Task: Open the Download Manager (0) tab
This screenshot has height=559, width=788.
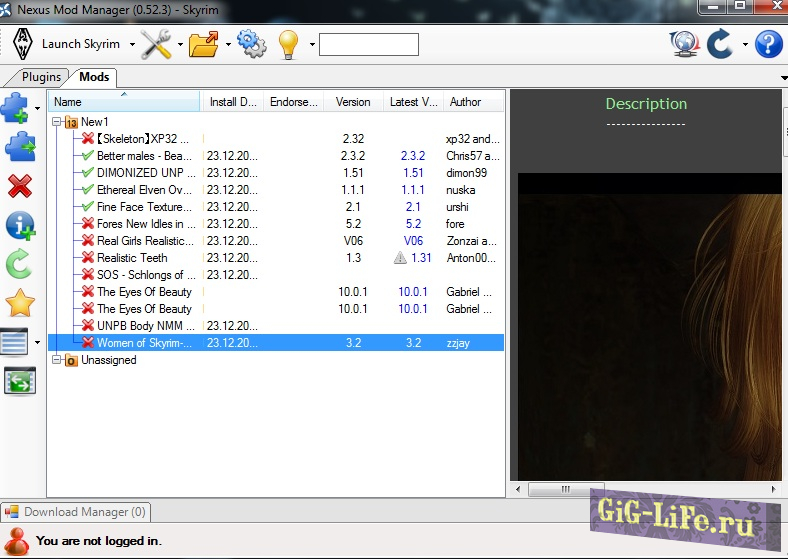Action: 76,512
